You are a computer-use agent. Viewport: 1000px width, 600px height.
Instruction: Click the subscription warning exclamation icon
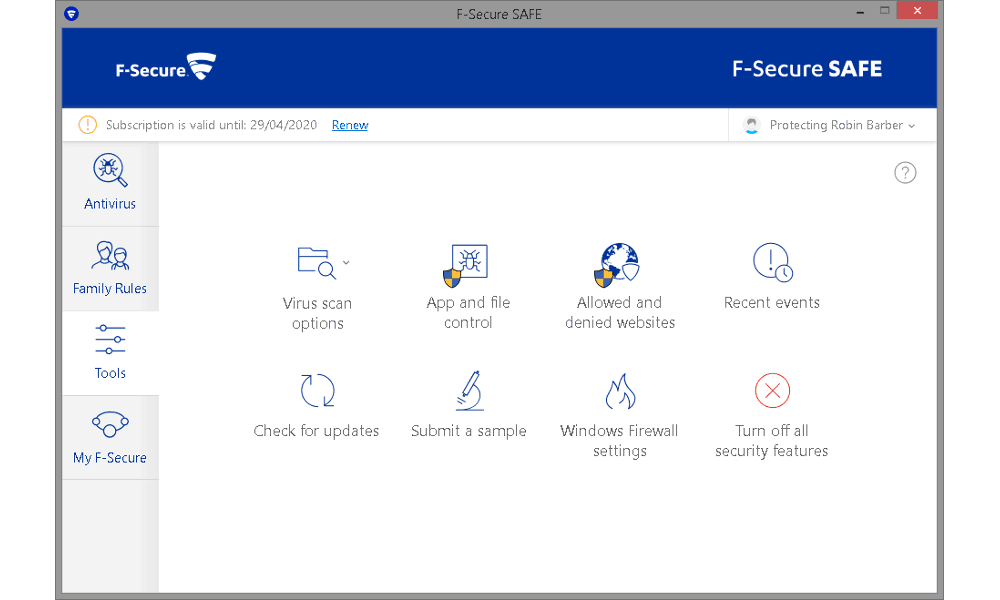pyautogui.click(x=87, y=125)
